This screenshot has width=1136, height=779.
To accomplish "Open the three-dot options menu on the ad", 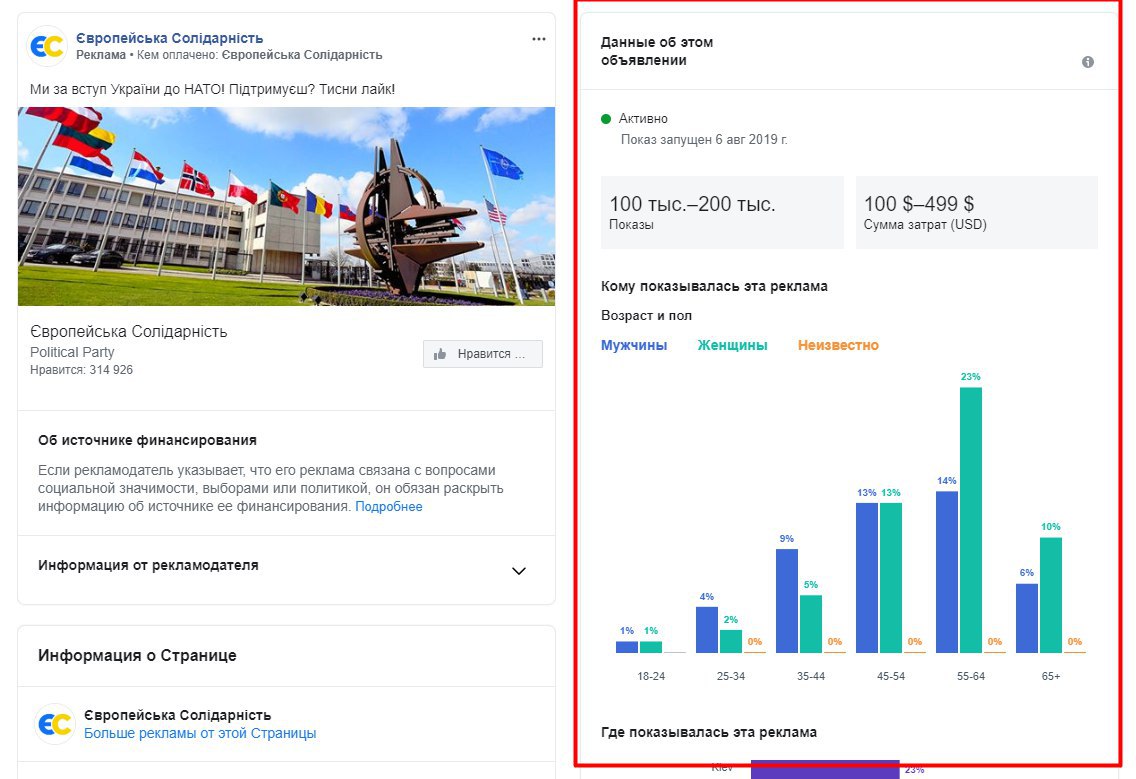I will 538,39.
